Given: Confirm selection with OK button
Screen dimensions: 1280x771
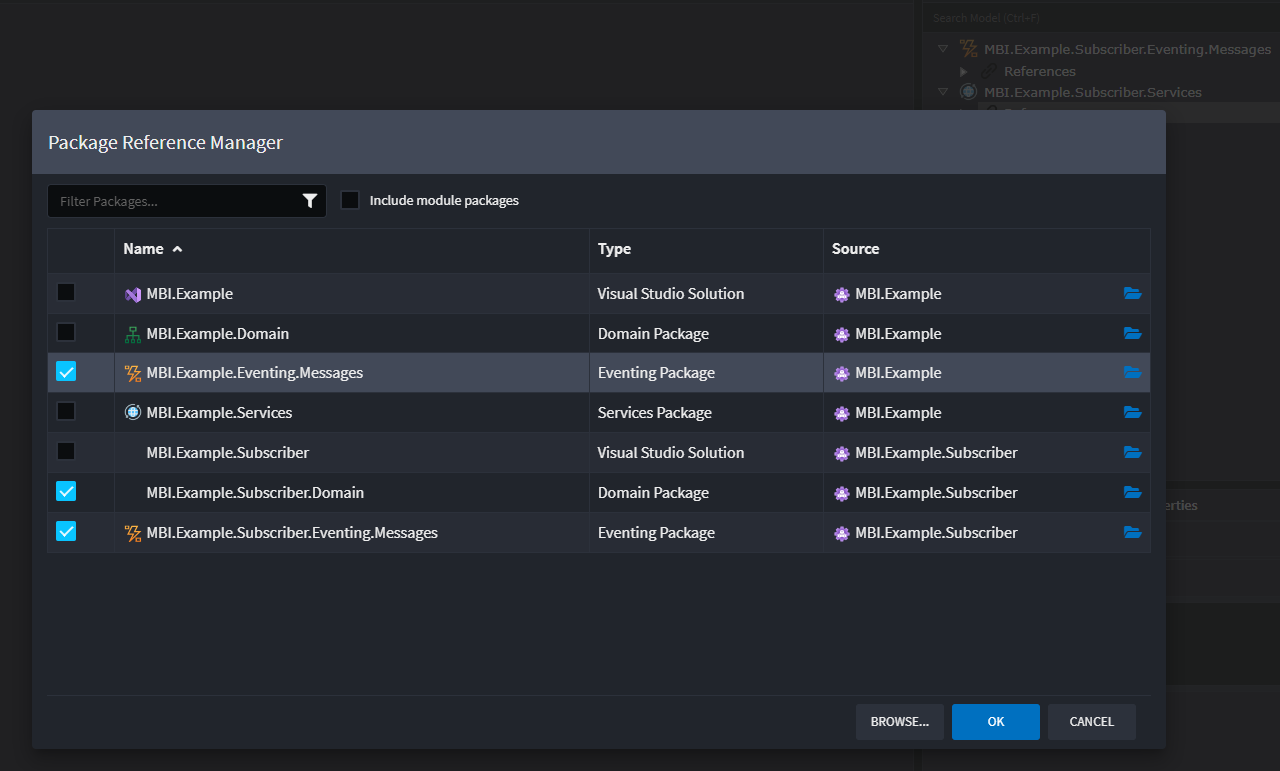Looking at the screenshot, I should point(996,722).
